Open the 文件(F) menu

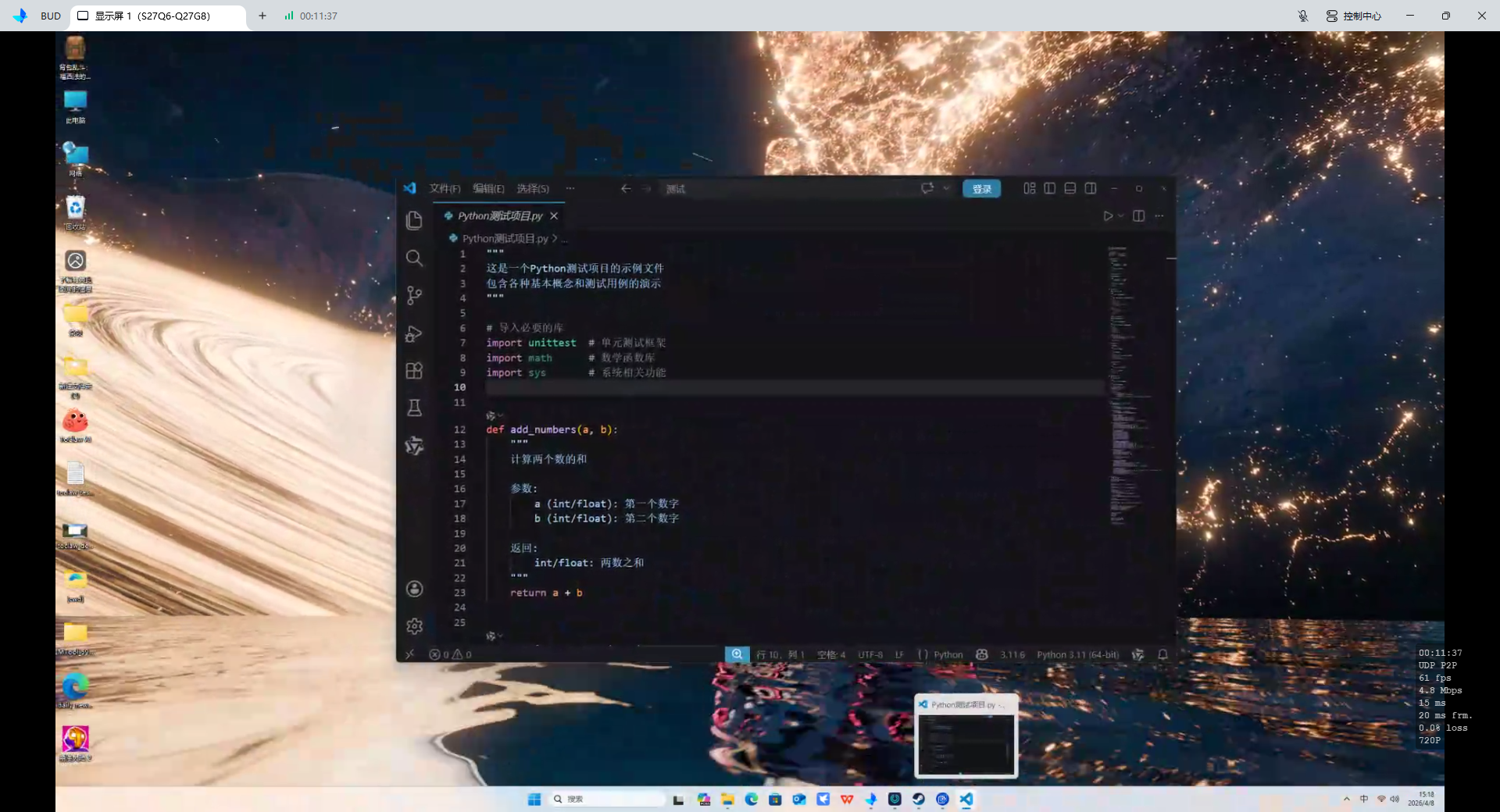445,188
